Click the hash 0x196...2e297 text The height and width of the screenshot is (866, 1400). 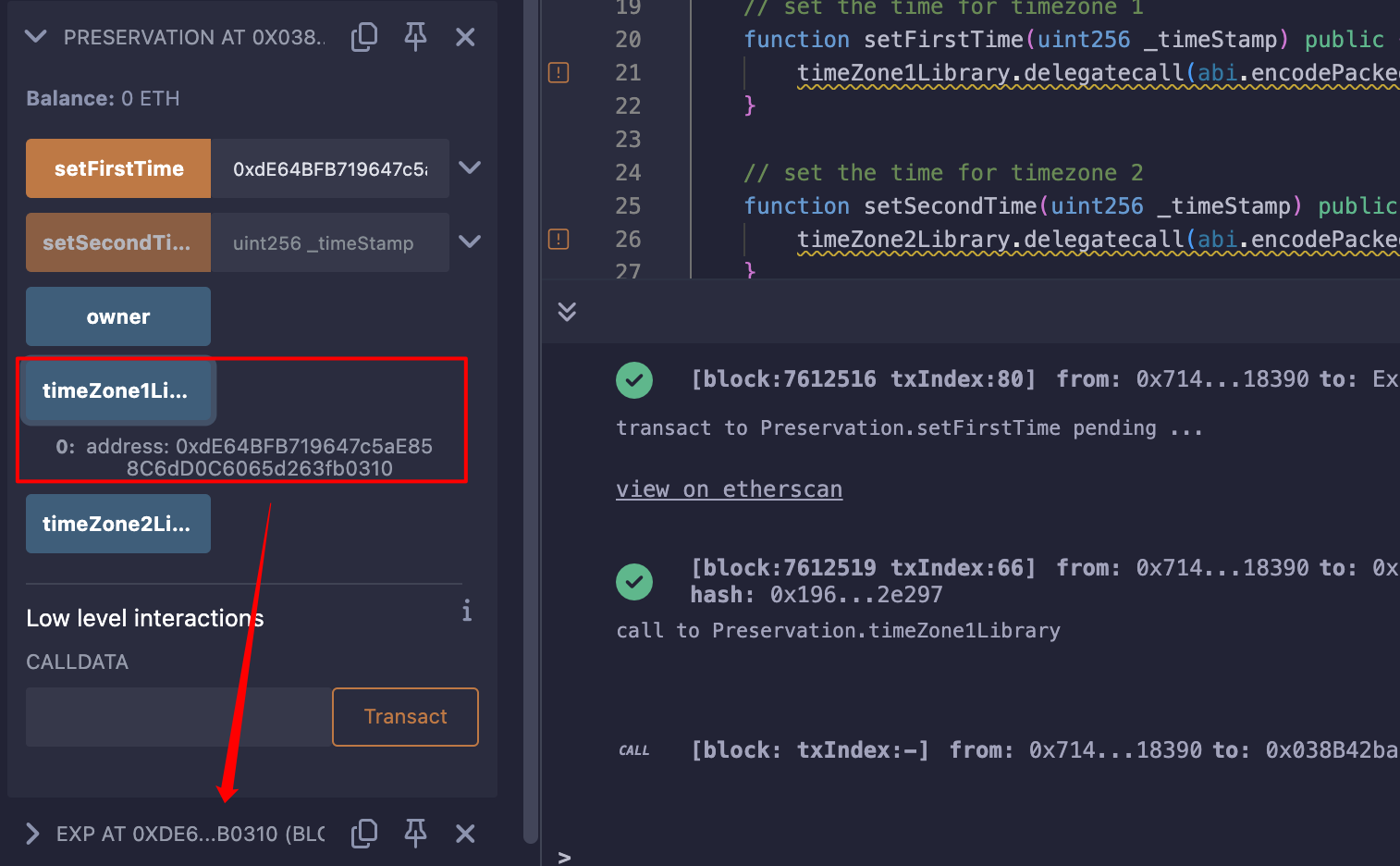point(817,594)
